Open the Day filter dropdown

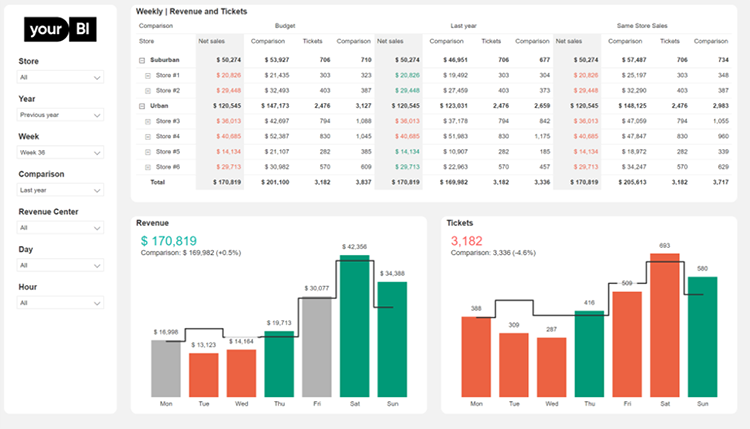point(61,265)
